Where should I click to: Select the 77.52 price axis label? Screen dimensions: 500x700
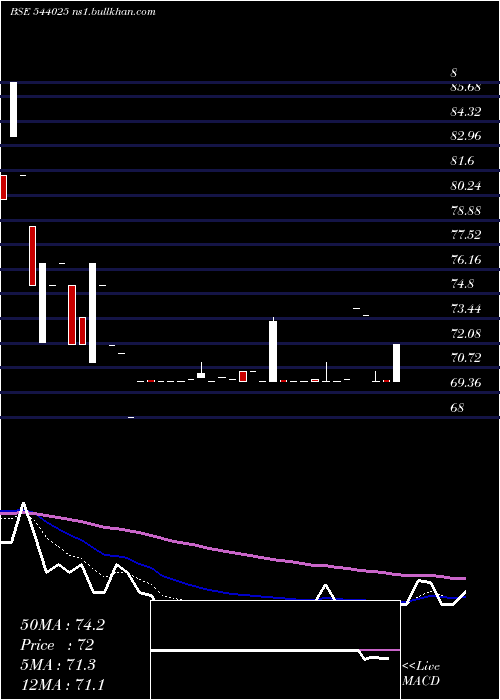[466, 235]
